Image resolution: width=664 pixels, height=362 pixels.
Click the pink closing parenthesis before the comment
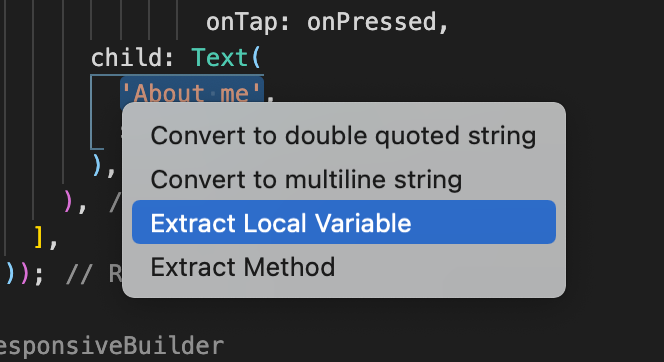click(x=68, y=202)
